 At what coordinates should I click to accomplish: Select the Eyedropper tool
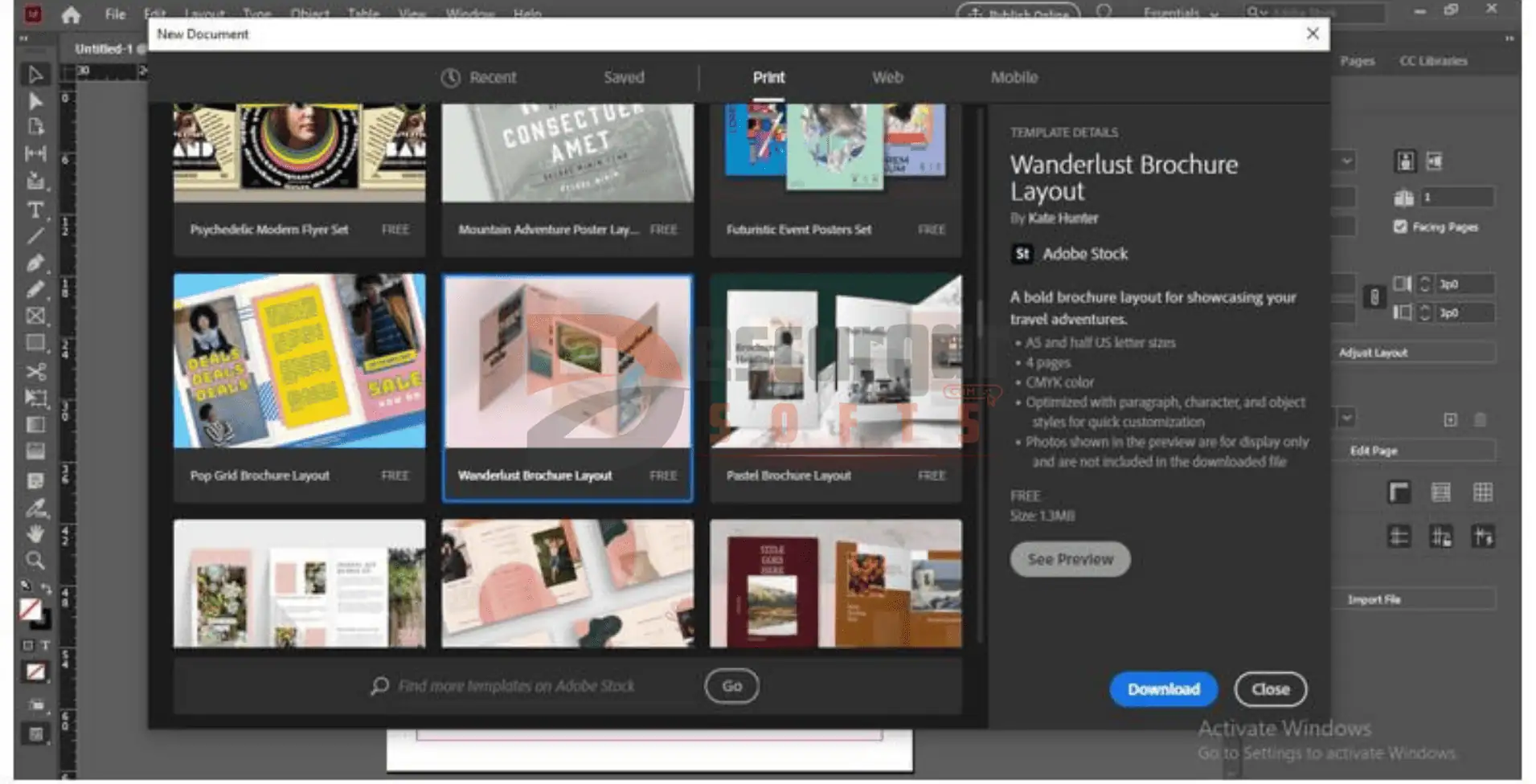point(35,508)
